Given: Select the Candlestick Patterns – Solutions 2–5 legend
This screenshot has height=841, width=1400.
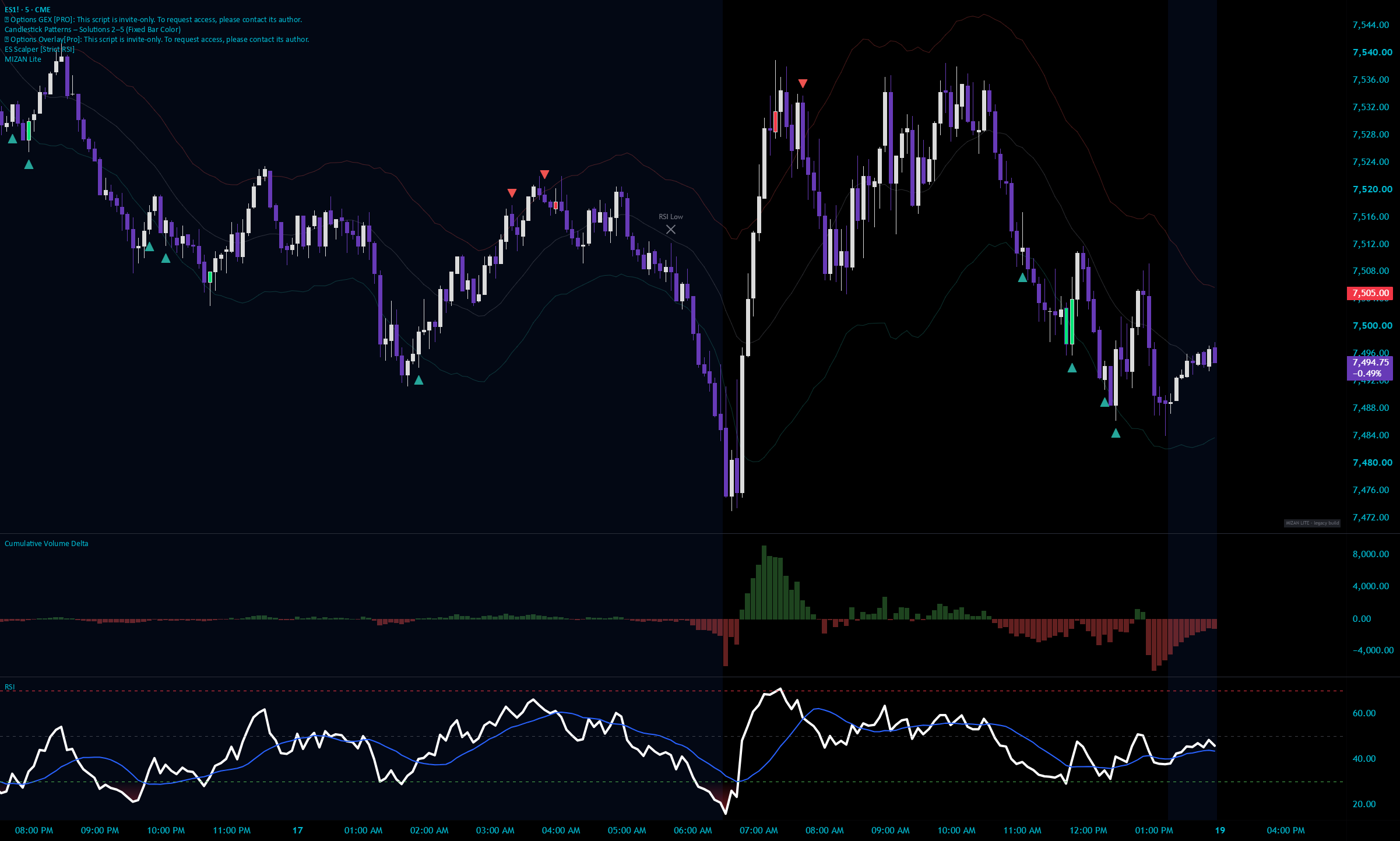Looking at the screenshot, I should point(93,30).
